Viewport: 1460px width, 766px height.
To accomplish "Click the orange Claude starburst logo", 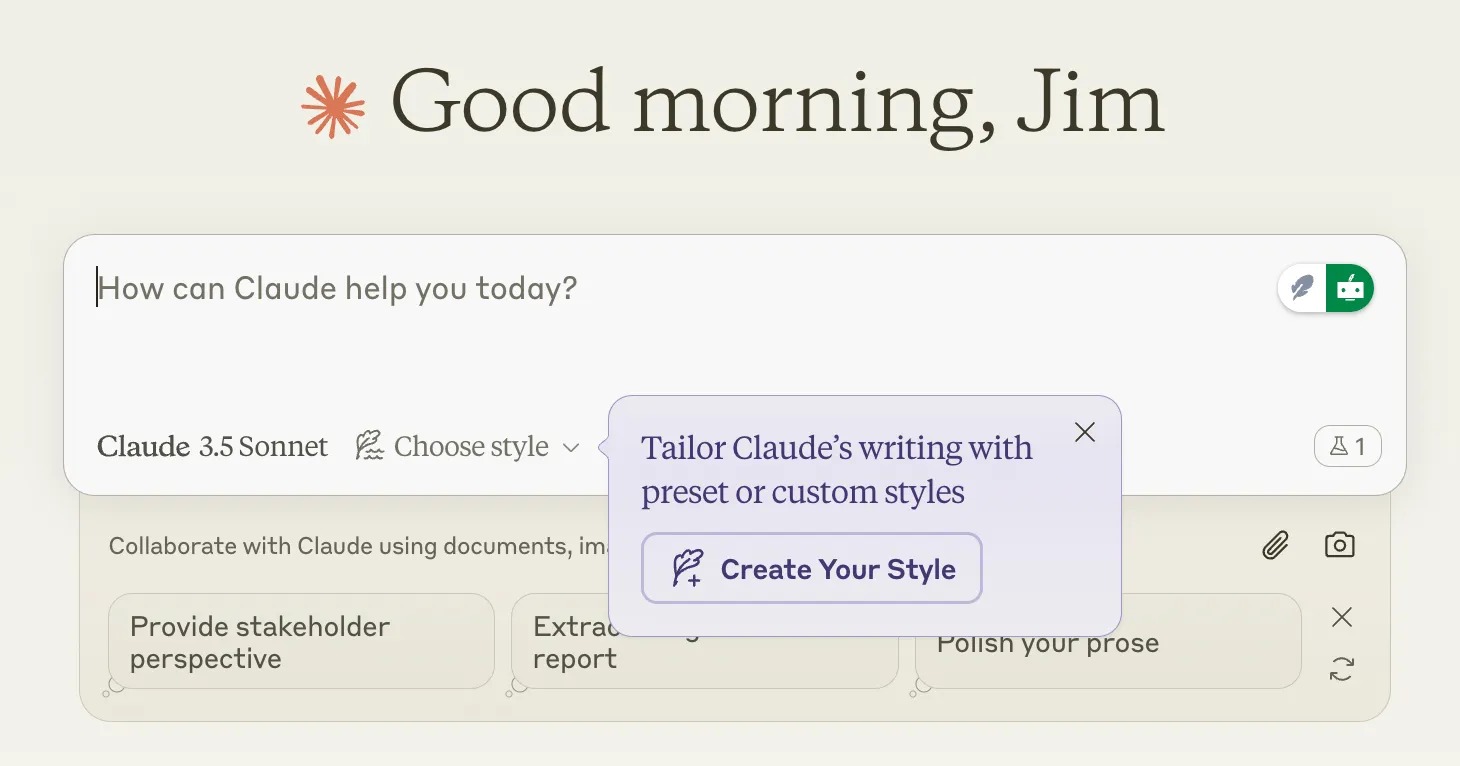I will [333, 105].
